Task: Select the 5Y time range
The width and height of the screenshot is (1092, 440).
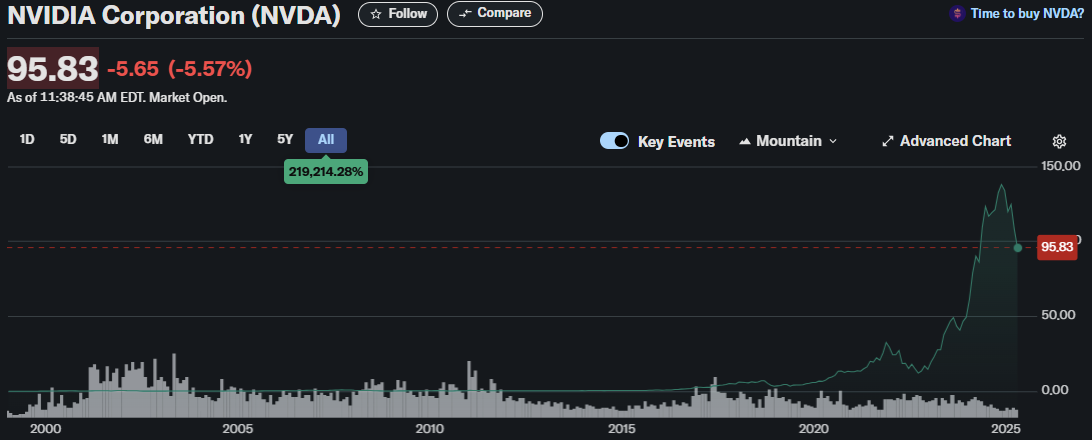Action: point(285,139)
